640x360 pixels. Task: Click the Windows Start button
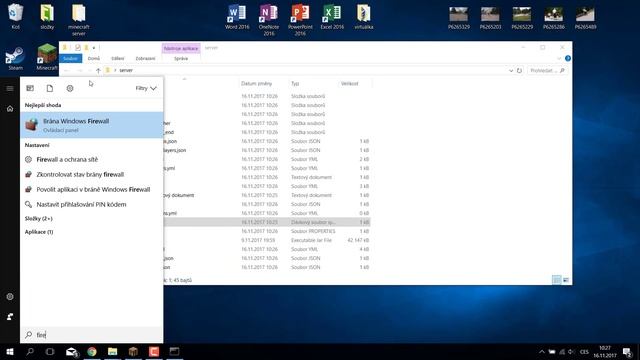click(x=10, y=352)
